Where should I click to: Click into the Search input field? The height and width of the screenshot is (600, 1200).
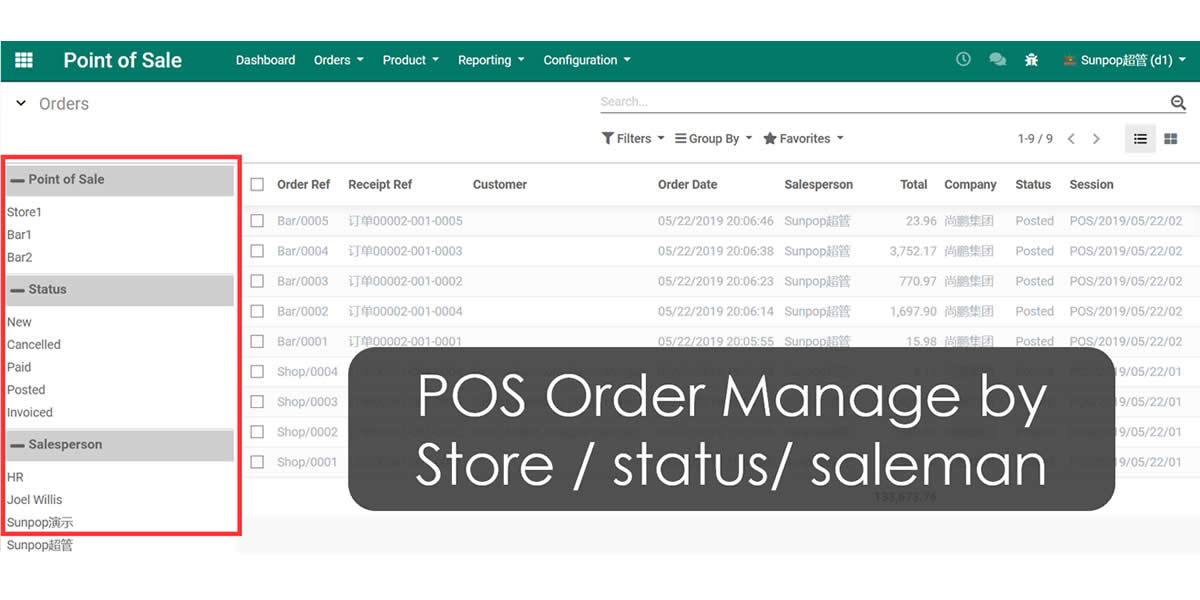coord(880,102)
